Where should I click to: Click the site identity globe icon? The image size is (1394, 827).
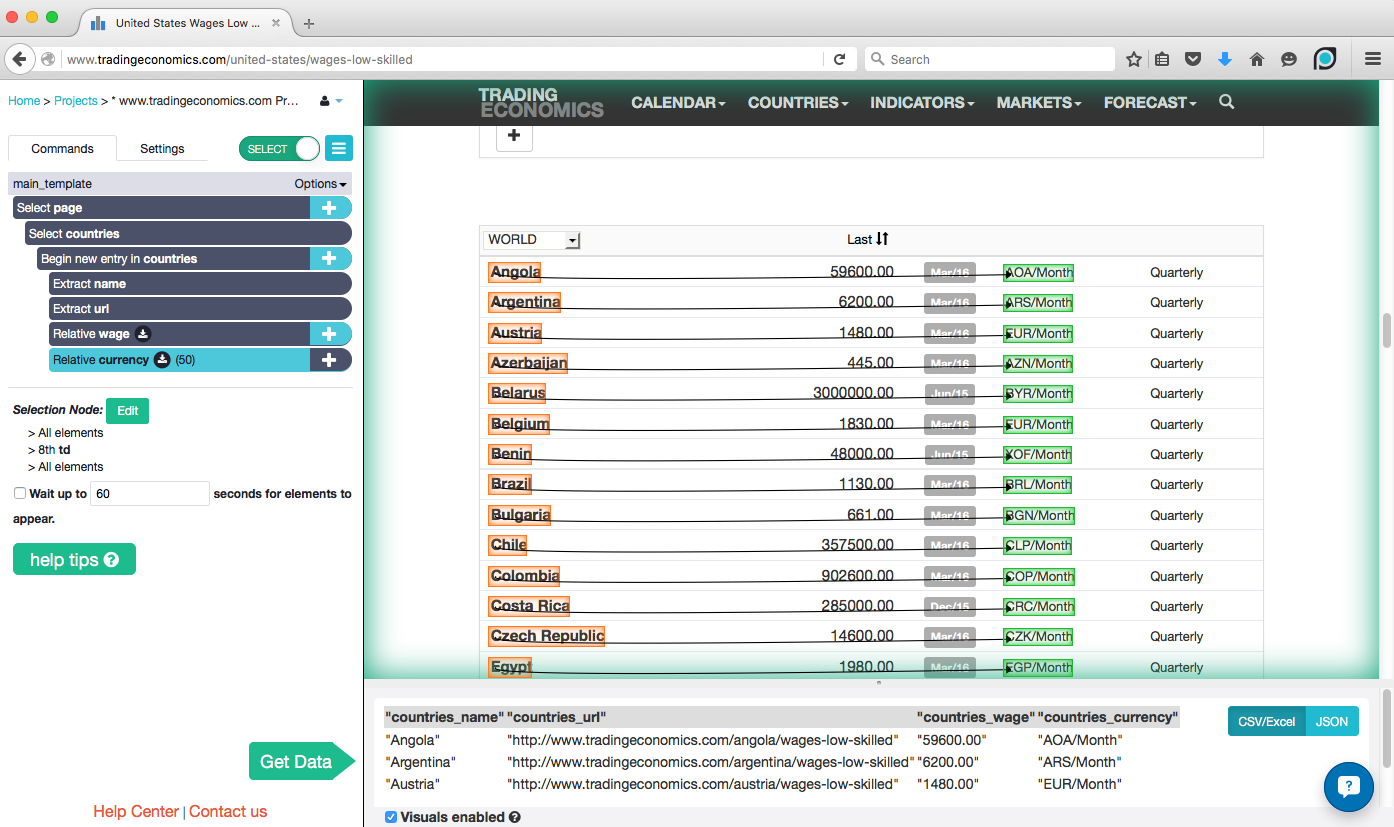coord(48,59)
